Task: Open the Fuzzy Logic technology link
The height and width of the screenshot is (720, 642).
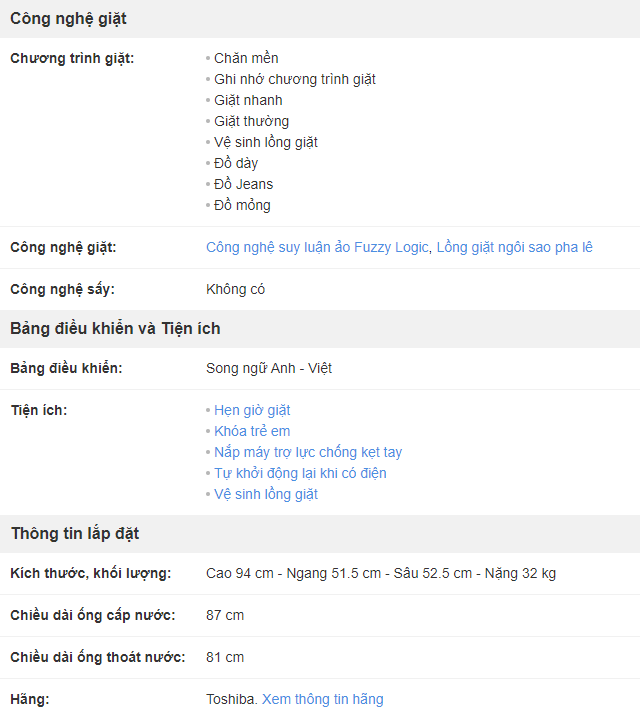Action: click(317, 247)
